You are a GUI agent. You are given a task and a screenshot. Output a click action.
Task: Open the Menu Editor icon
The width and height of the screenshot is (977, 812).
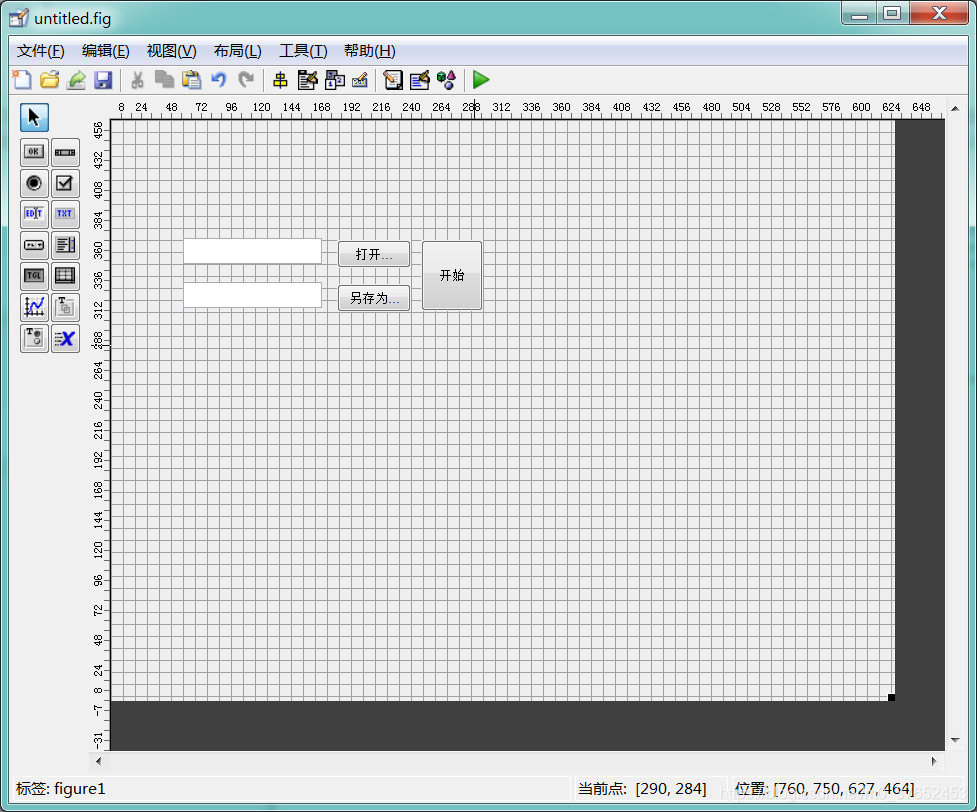pyautogui.click(x=307, y=80)
